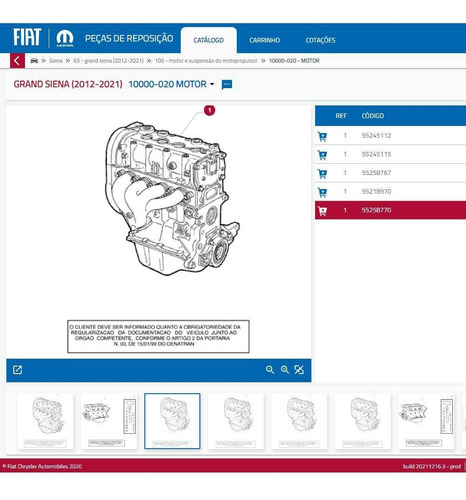Select the fourth engine thumbnail
This screenshot has height=500, width=466.
point(236,421)
